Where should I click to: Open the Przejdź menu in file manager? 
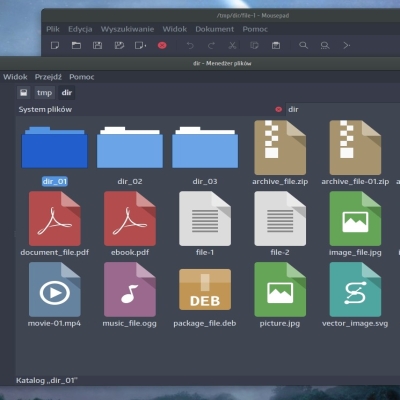click(48, 77)
